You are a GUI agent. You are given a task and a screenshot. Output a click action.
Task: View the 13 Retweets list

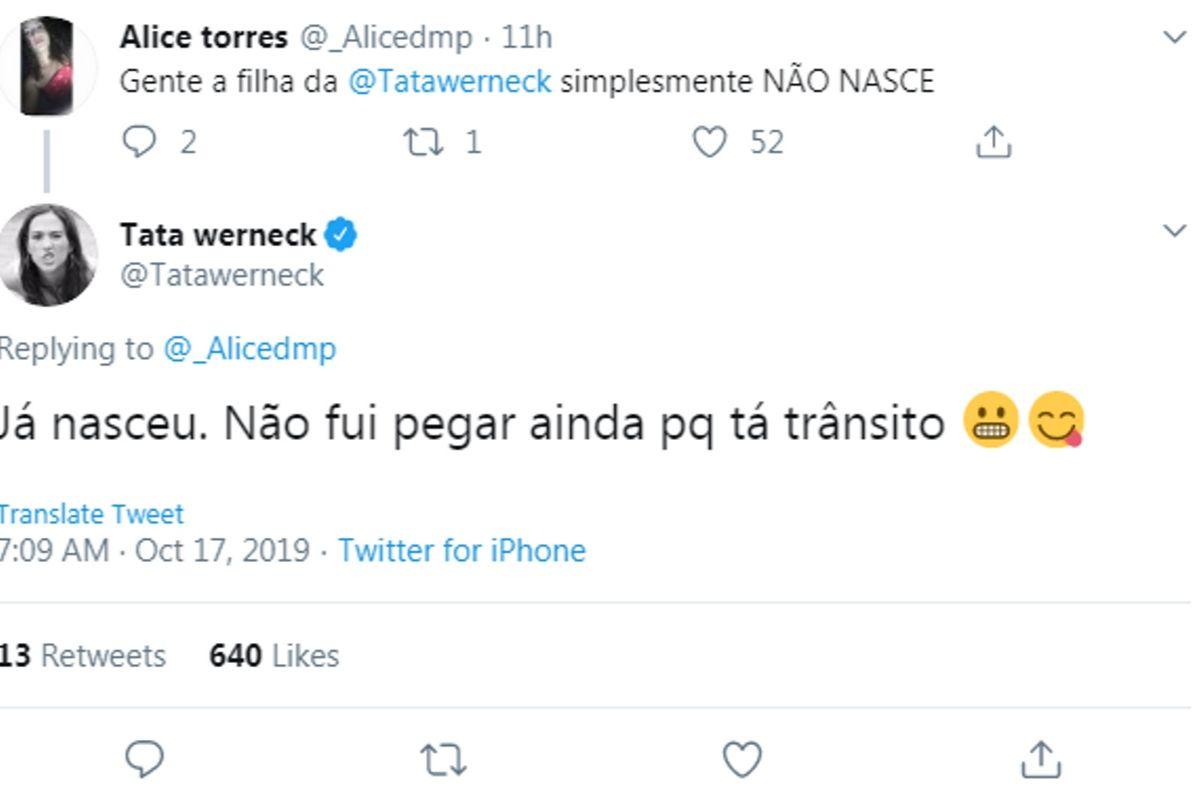tap(82, 656)
